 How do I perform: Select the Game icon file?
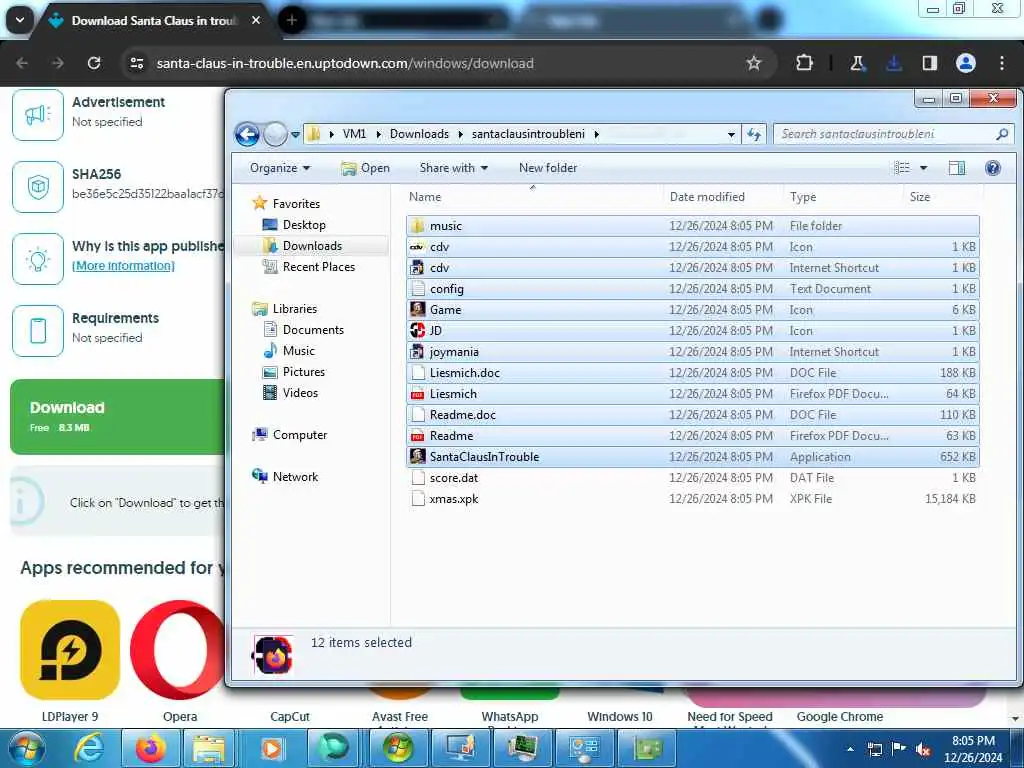(692, 310)
